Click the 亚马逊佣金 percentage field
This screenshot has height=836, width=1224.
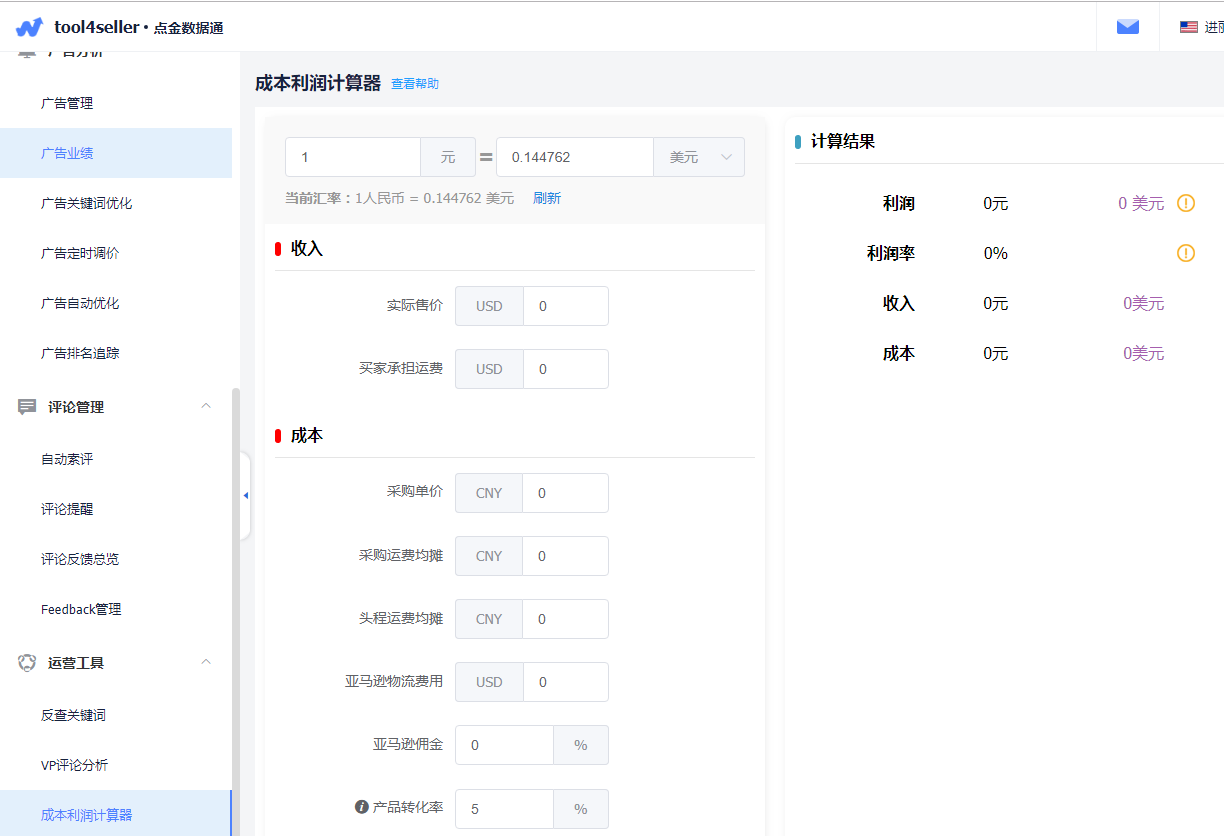pyautogui.click(x=504, y=744)
